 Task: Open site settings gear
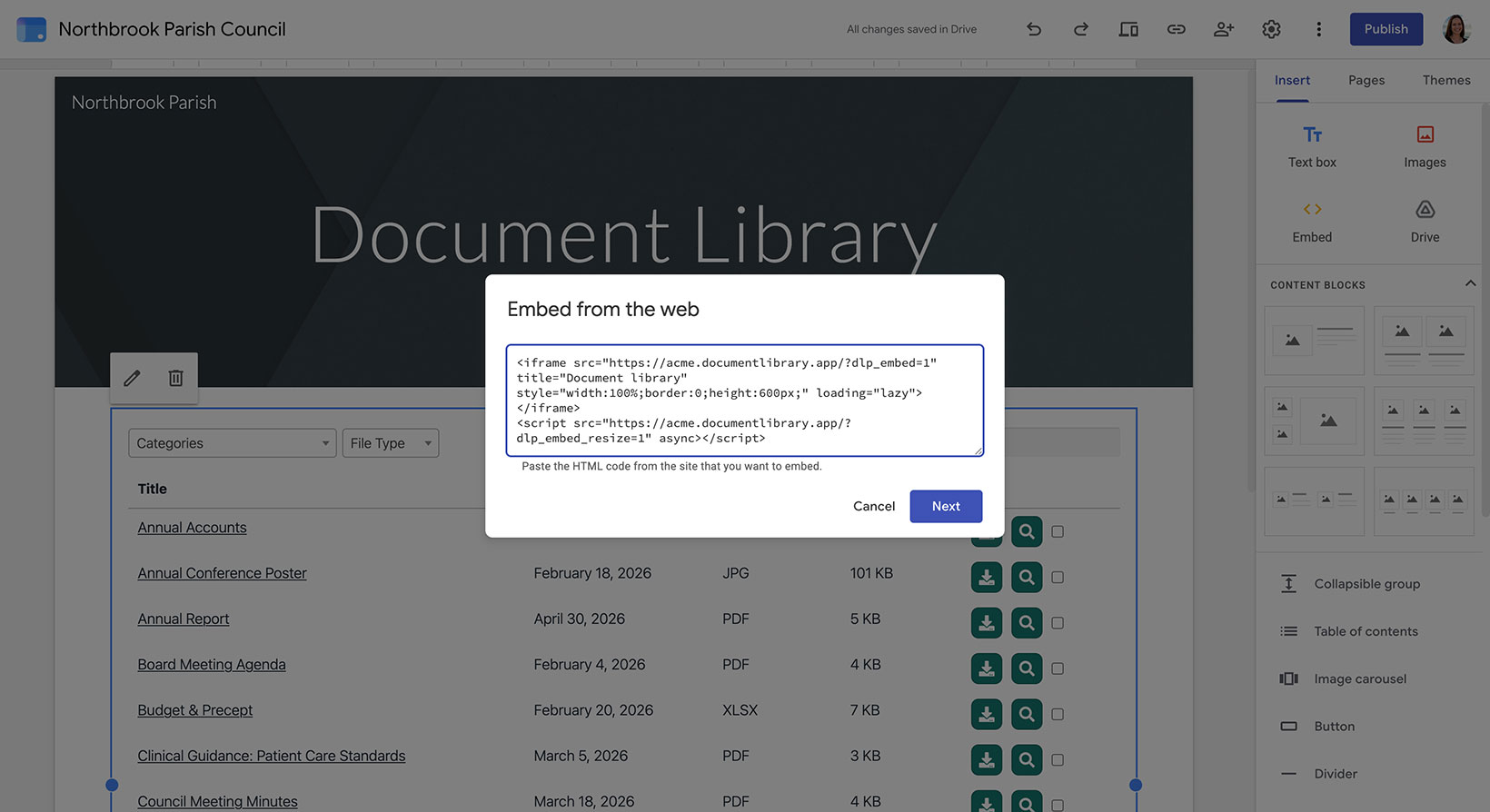tap(1271, 29)
